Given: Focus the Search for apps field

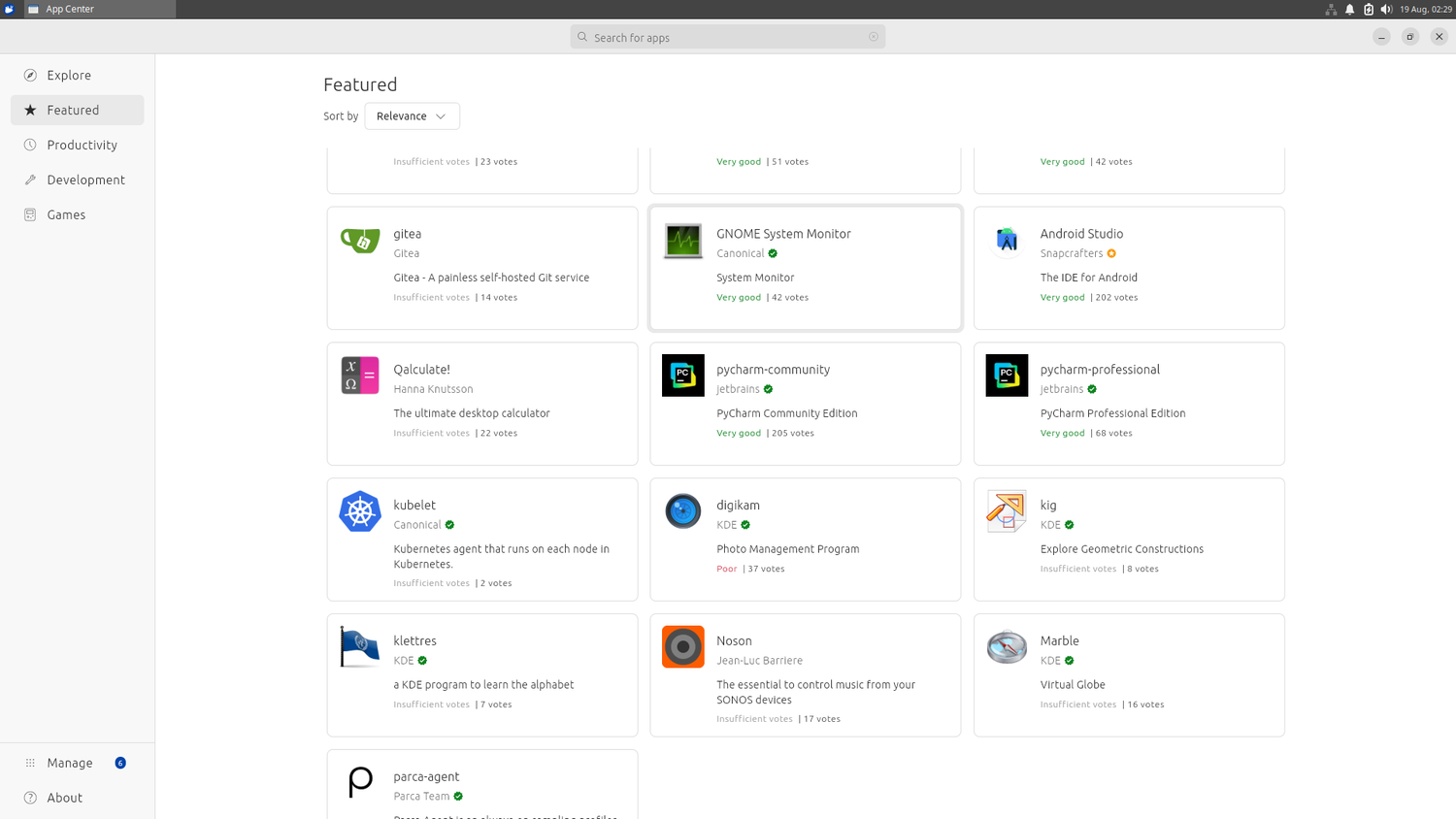Looking at the screenshot, I should coord(728,37).
